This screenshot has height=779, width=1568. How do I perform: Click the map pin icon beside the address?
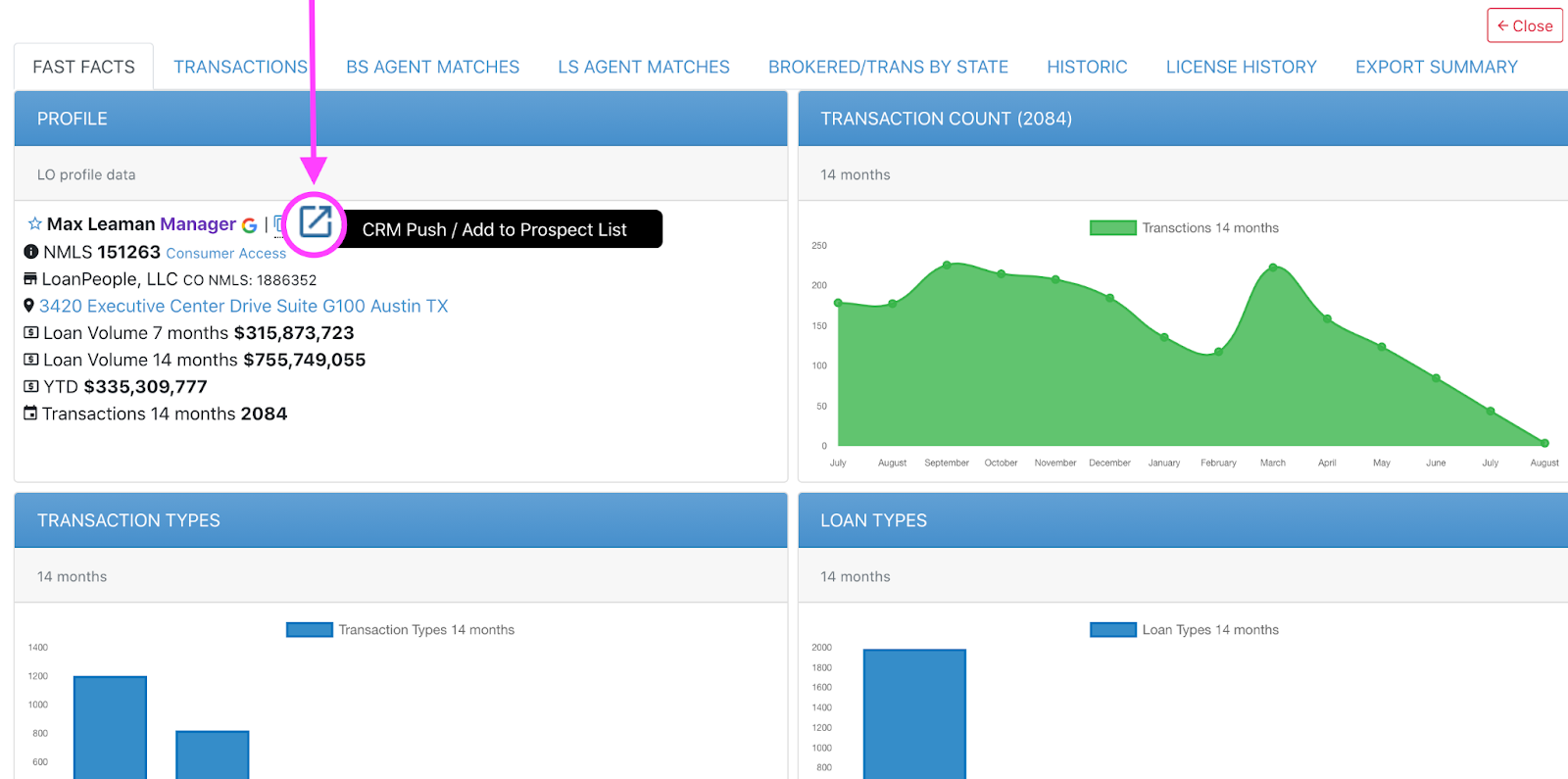coord(29,306)
